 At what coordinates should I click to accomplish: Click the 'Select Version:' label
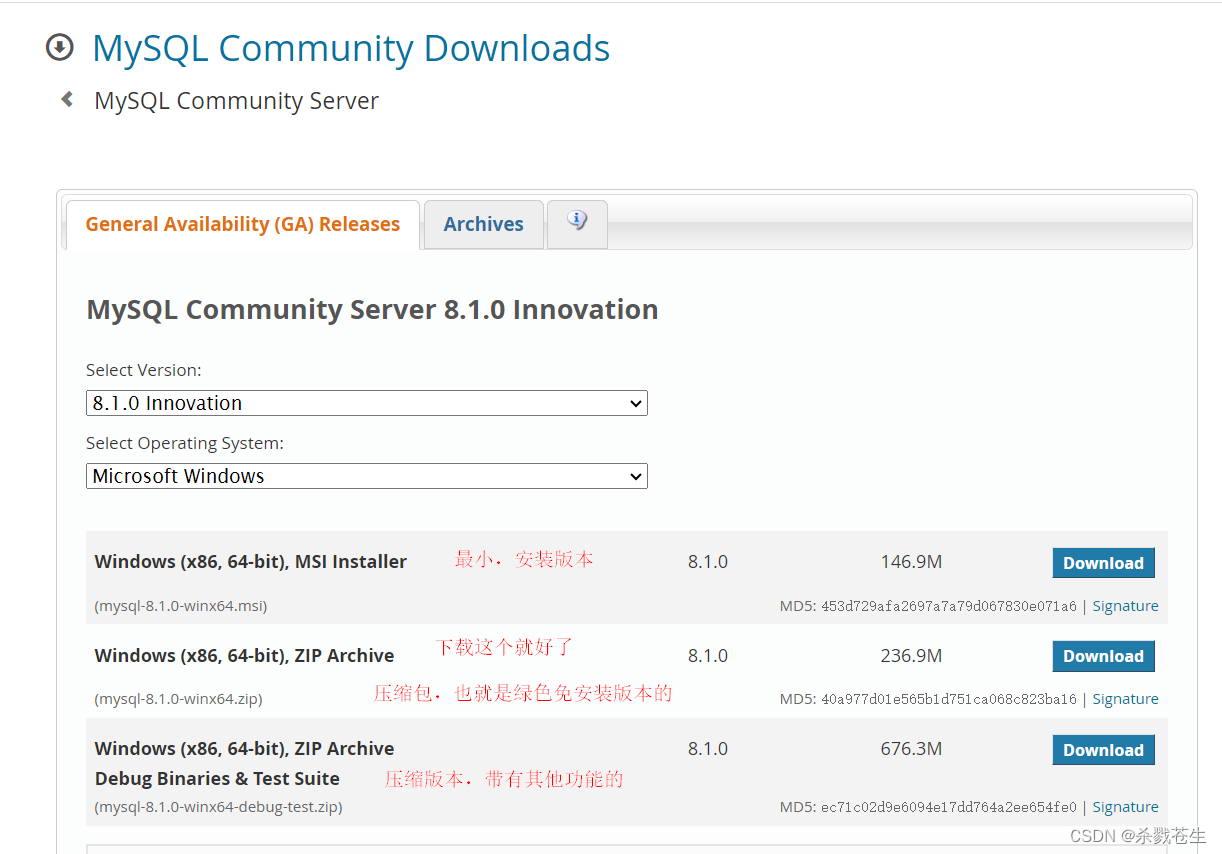tap(144, 370)
